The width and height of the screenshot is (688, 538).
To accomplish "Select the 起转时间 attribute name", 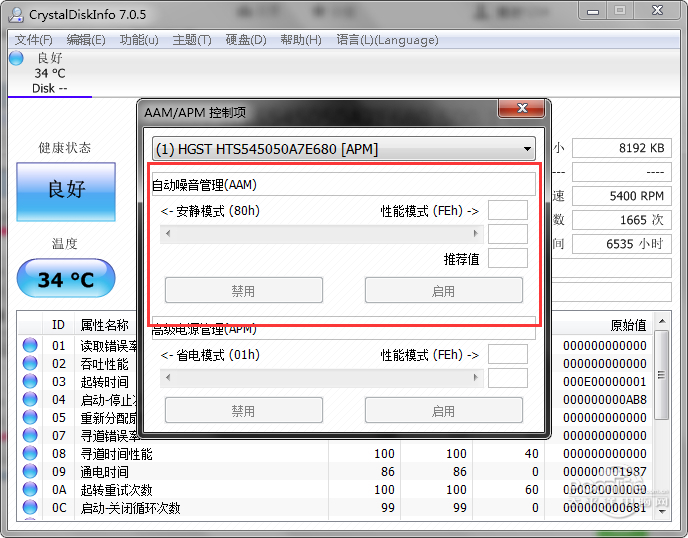I will coord(104,381).
